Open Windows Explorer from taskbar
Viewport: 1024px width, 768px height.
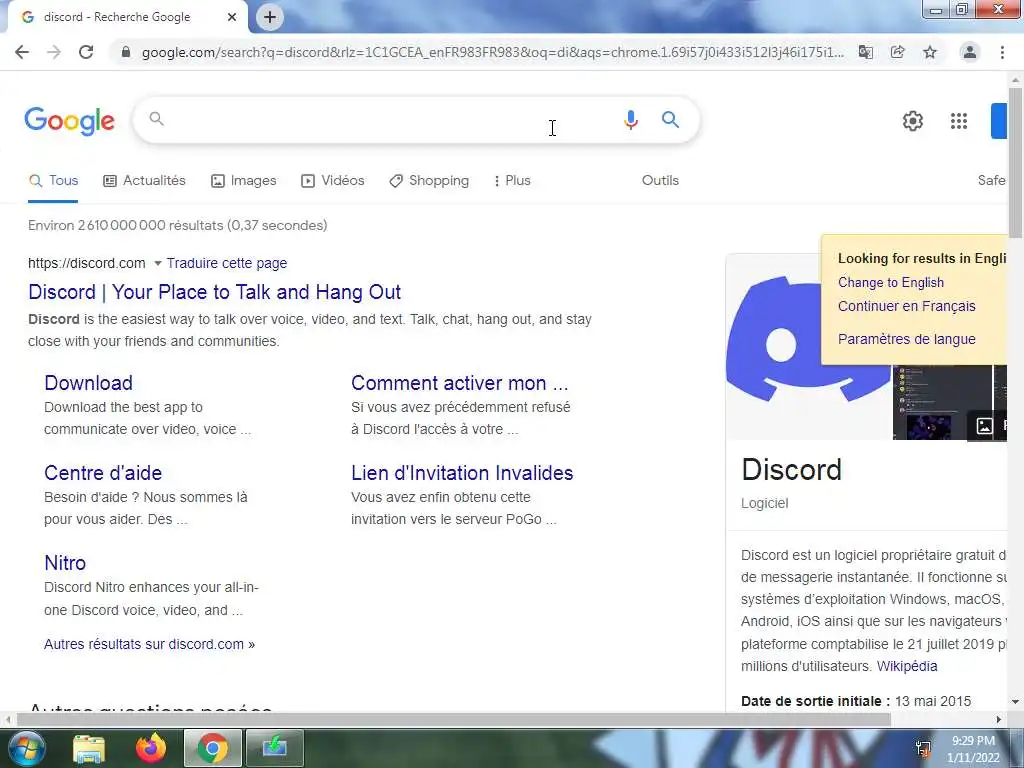(89, 750)
